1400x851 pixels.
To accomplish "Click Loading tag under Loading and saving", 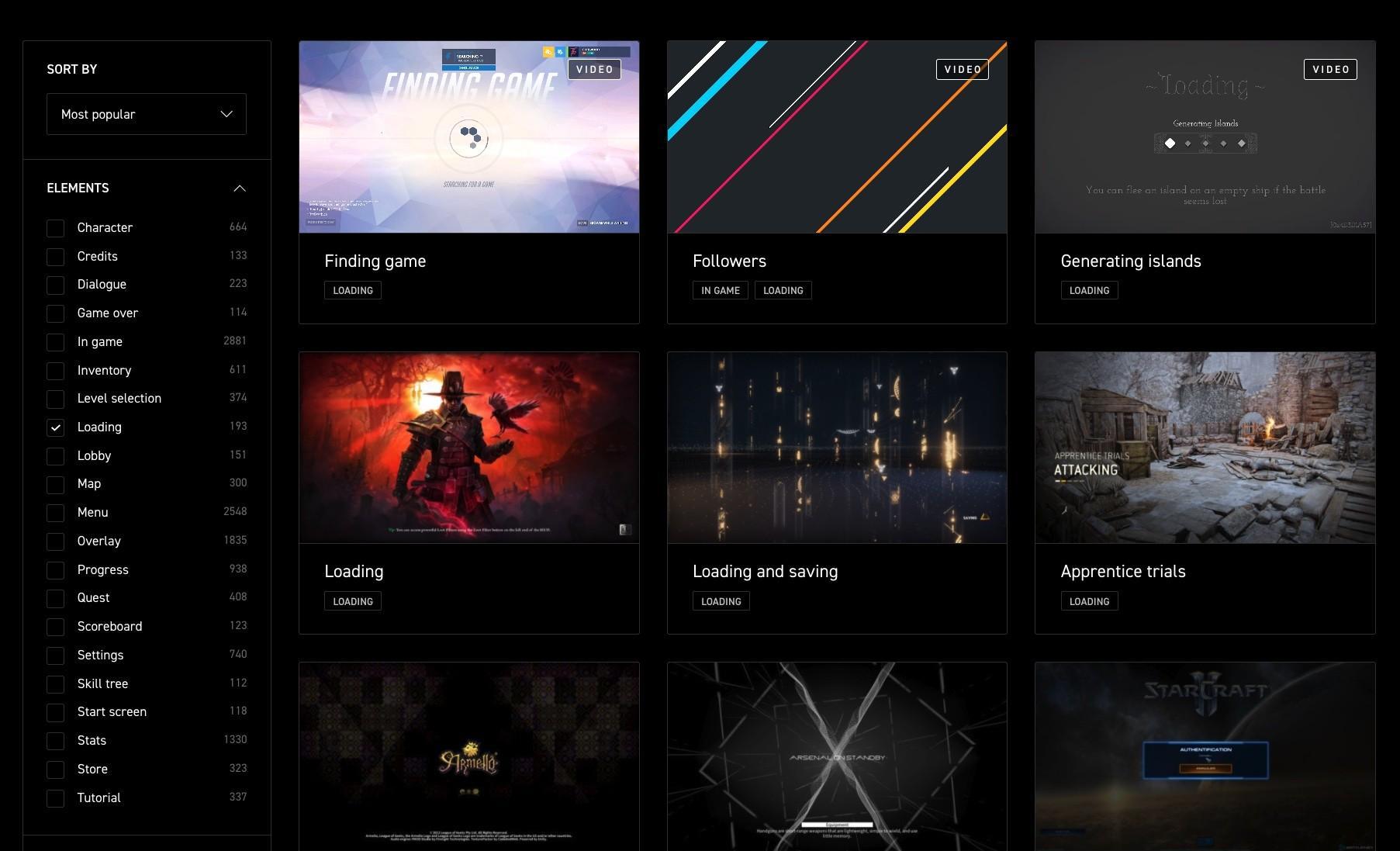I will pyautogui.click(x=721, y=601).
